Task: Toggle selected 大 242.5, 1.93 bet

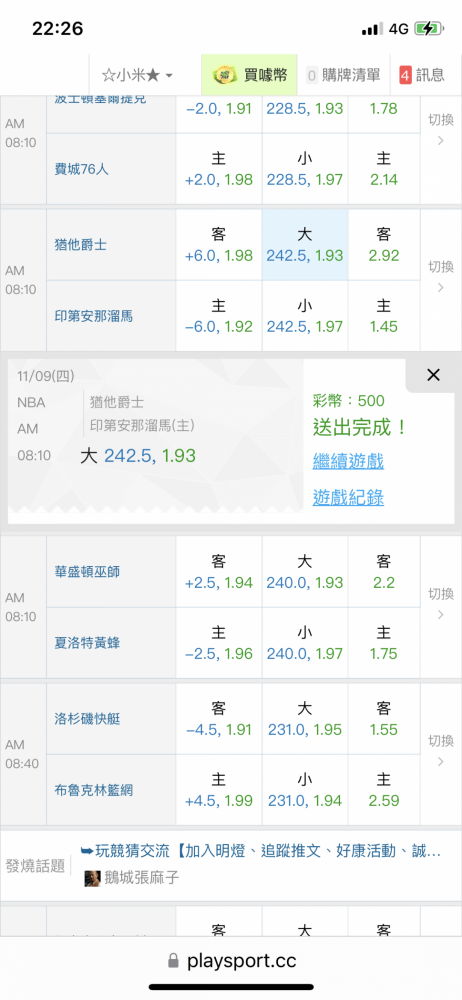Action: 305,245
